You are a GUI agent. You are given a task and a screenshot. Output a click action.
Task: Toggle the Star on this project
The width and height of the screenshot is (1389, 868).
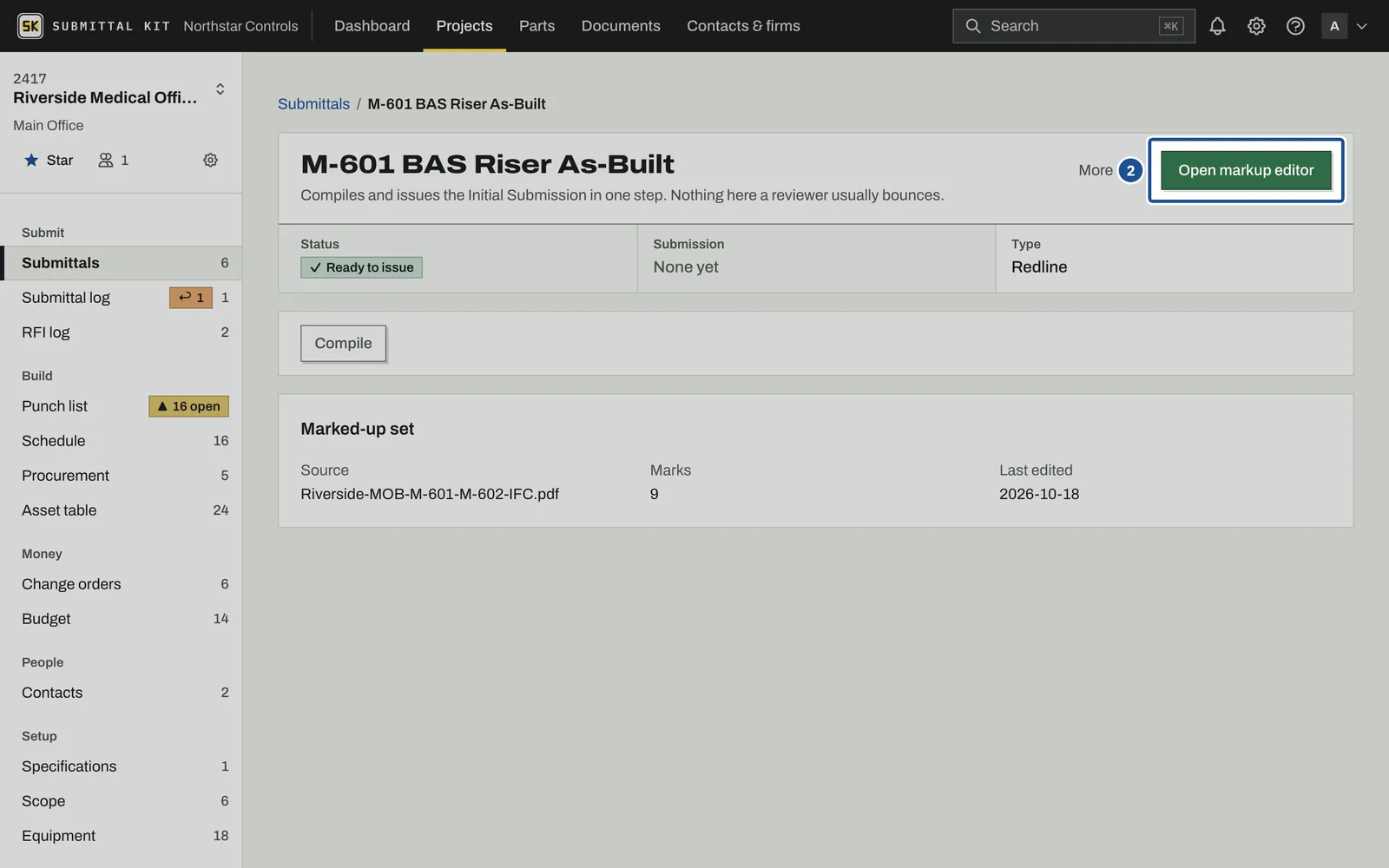click(x=49, y=160)
